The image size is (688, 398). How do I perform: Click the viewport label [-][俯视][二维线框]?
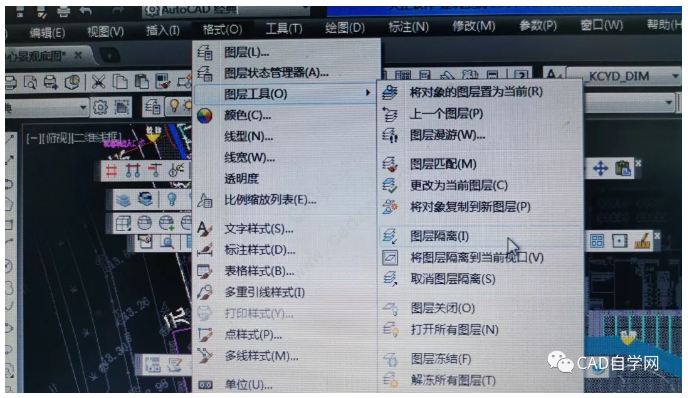[73, 138]
